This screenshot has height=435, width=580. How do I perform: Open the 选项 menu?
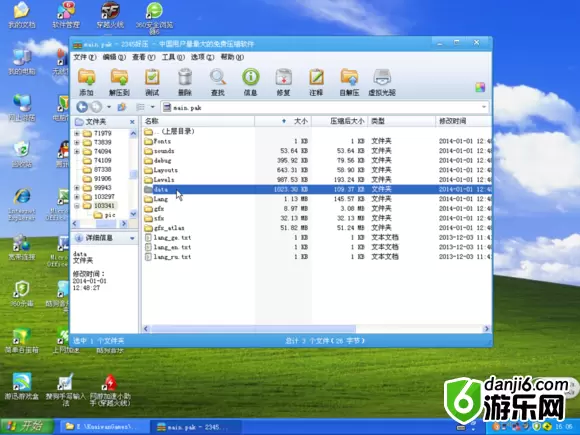pyautogui.click(x=202, y=57)
